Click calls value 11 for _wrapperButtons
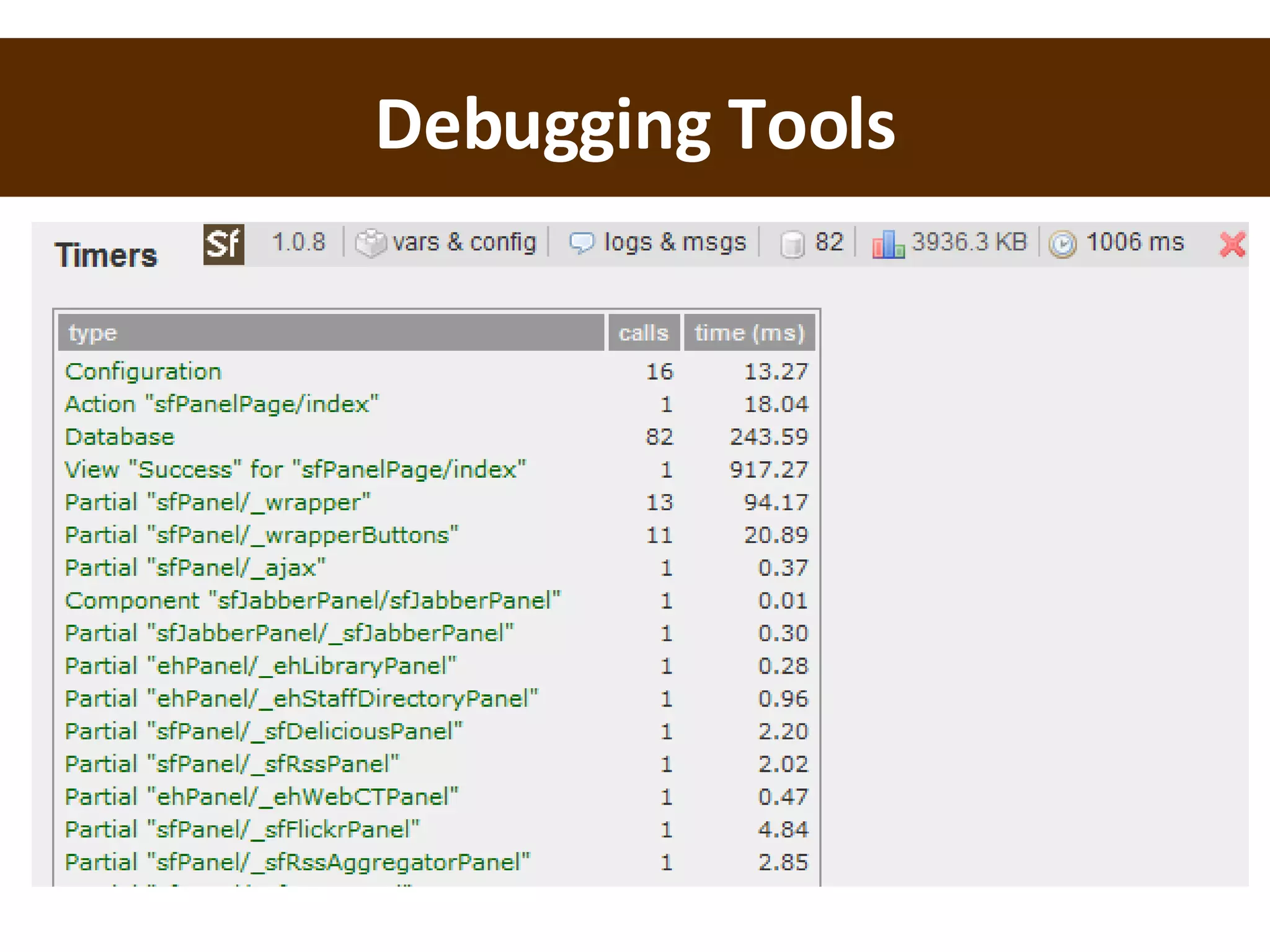The height and width of the screenshot is (952, 1270). click(660, 535)
